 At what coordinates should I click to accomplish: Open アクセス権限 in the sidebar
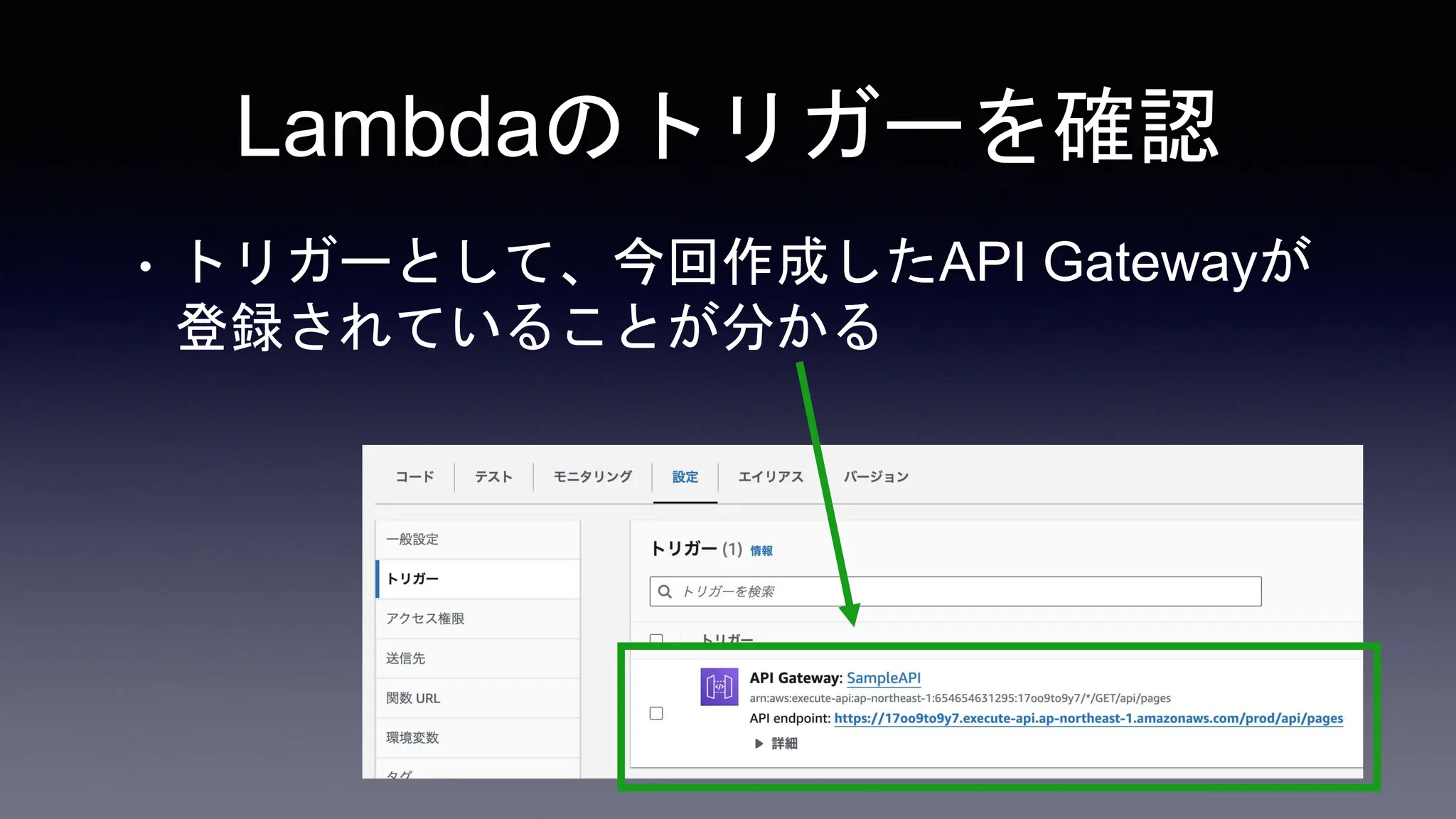[x=425, y=619]
